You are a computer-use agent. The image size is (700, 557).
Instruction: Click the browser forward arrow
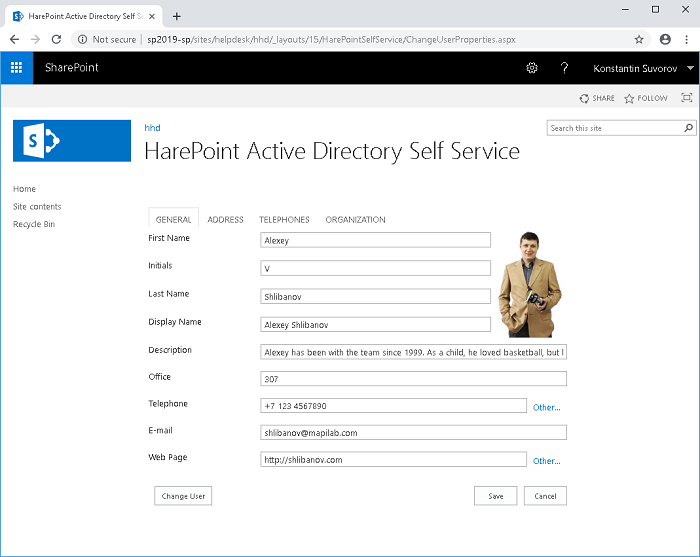coord(35,39)
